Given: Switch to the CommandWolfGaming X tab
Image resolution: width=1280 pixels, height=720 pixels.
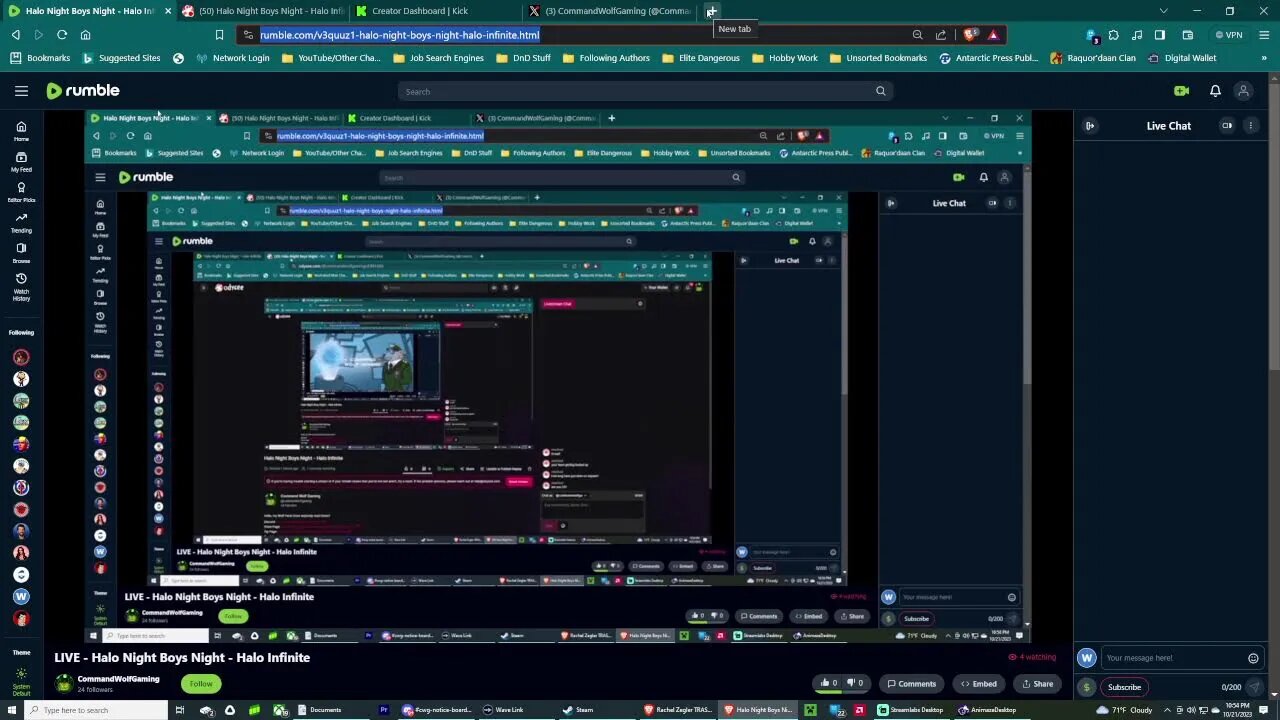Looking at the screenshot, I should pos(610,11).
